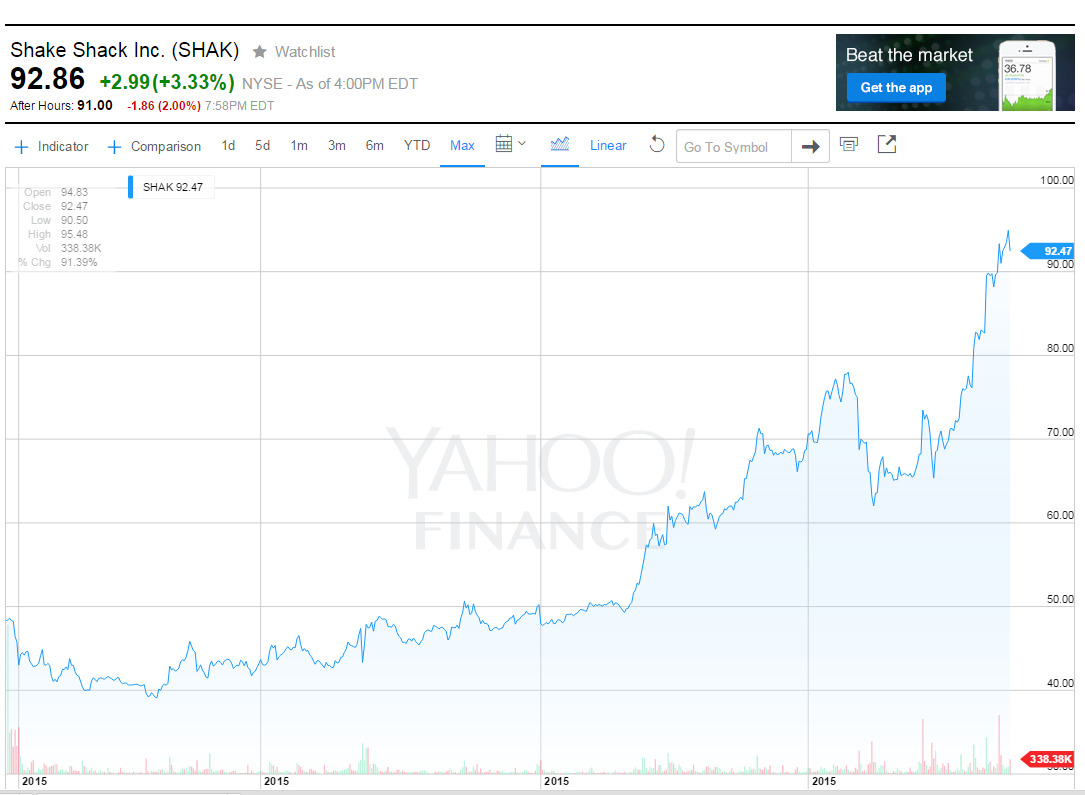
Task: Click the 80.00 y-axis label
Action: (x=1059, y=348)
